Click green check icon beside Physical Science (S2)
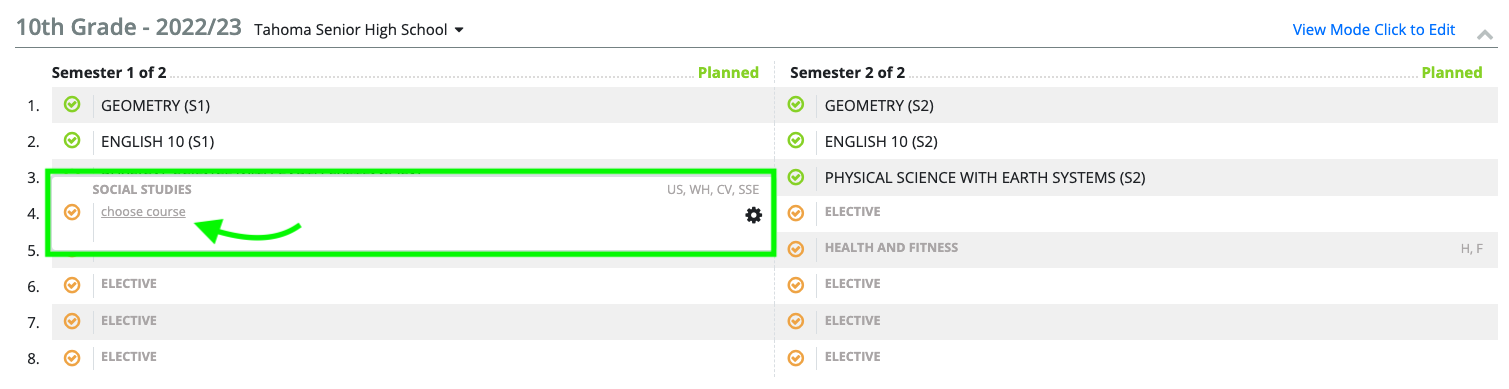 click(x=796, y=177)
